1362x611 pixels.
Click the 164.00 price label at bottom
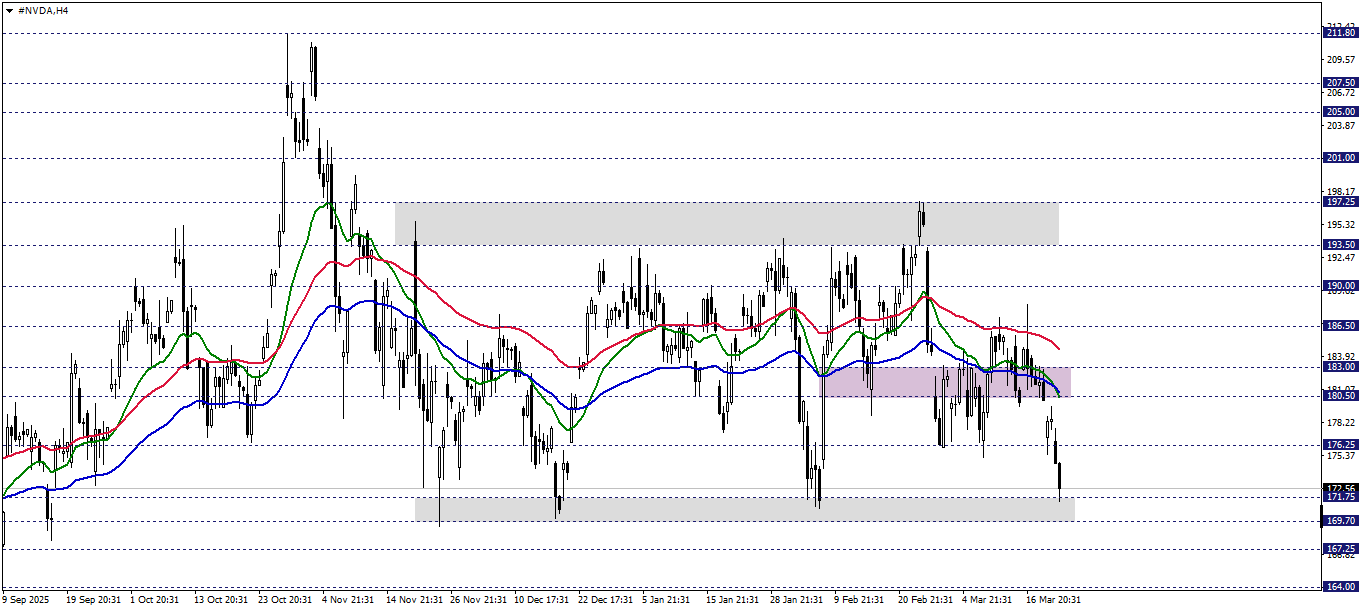(x=1341, y=587)
